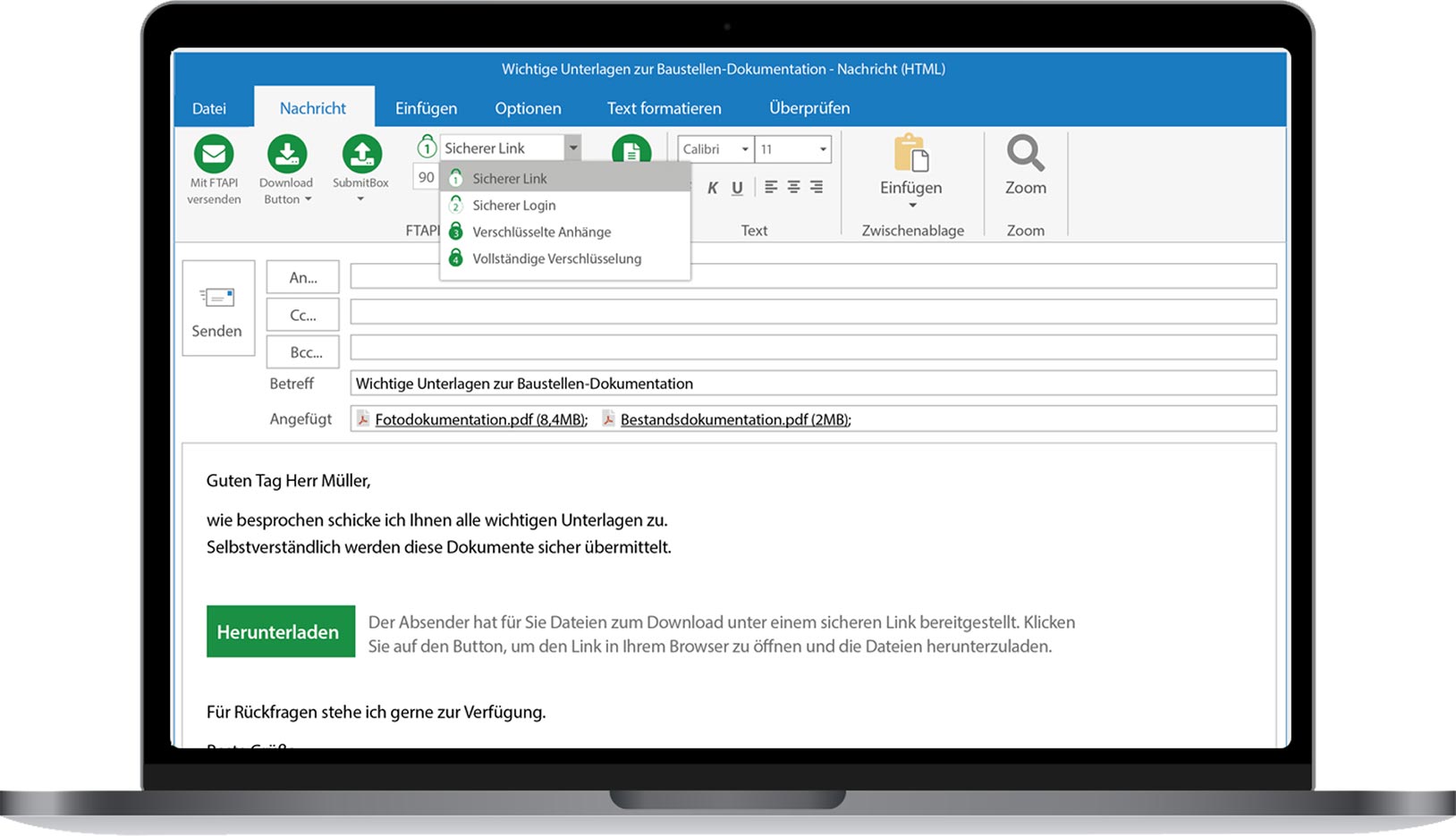Switch to the Einfügen ribbon tab
This screenshot has height=836, width=1456.
(427, 107)
